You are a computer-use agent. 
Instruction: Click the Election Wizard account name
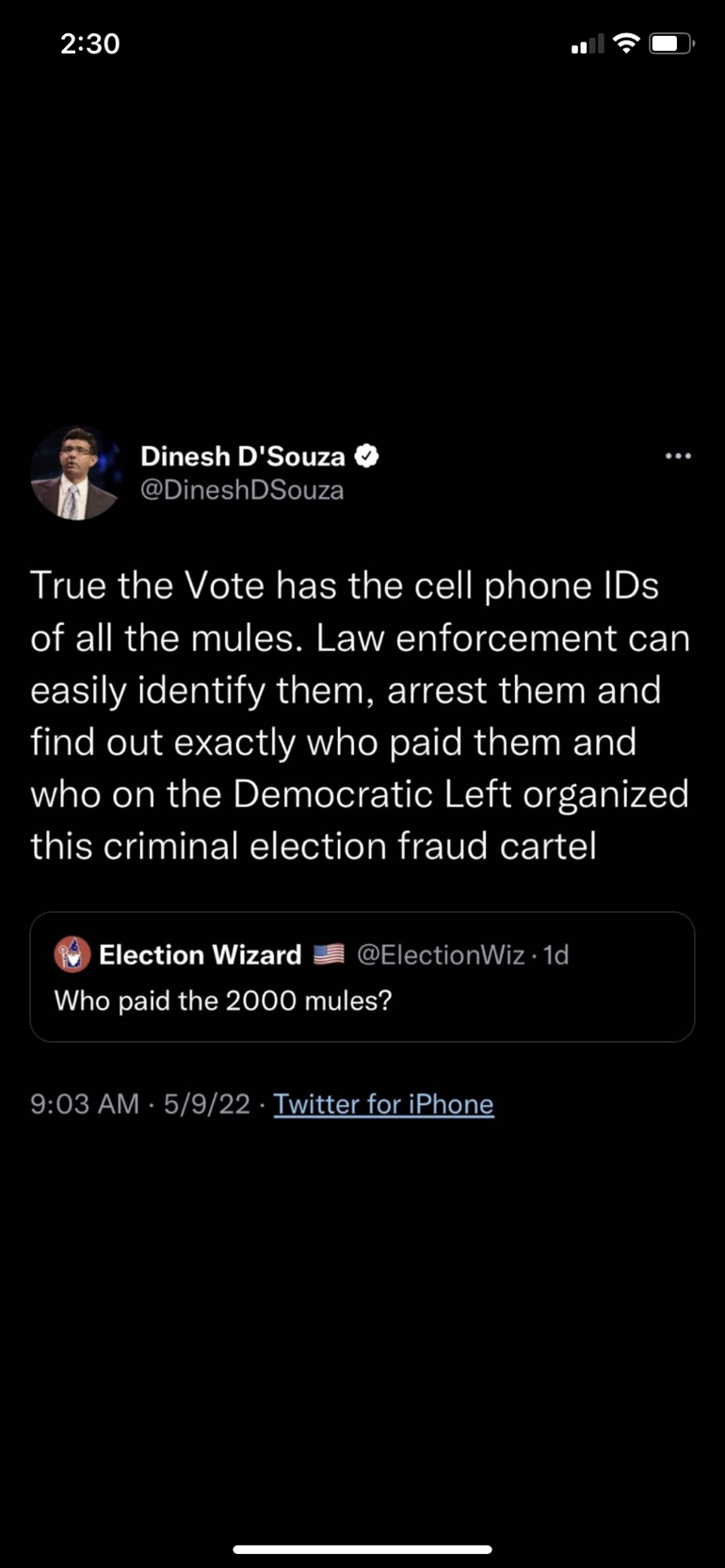(200, 955)
